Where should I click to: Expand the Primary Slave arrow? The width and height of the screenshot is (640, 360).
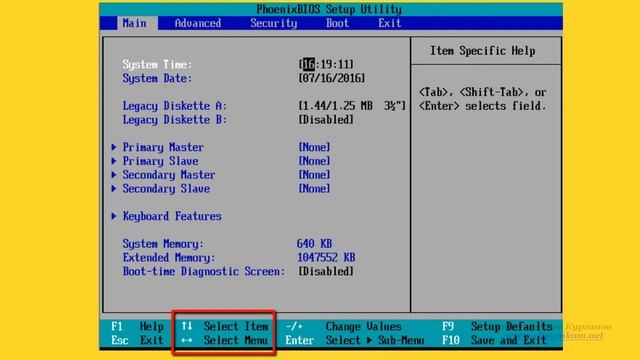click(114, 161)
